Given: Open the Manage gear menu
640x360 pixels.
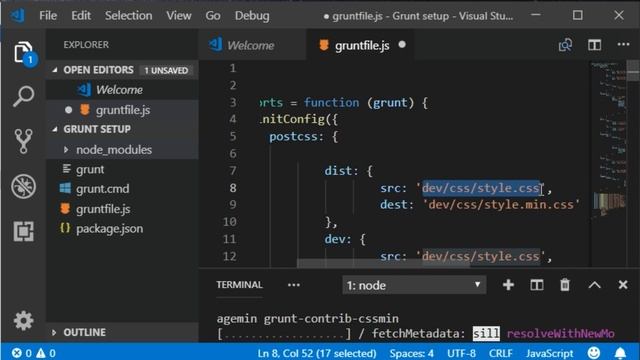Looking at the screenshot, I should (x=23, y=320).
